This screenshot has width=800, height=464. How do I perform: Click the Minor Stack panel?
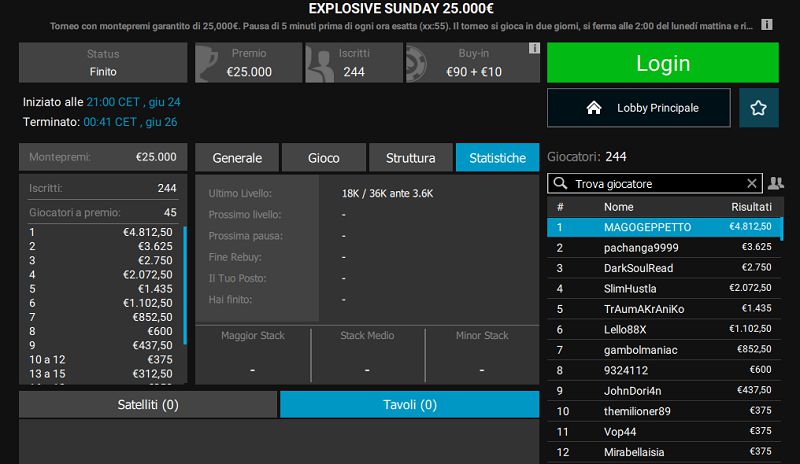click(482, 354)
